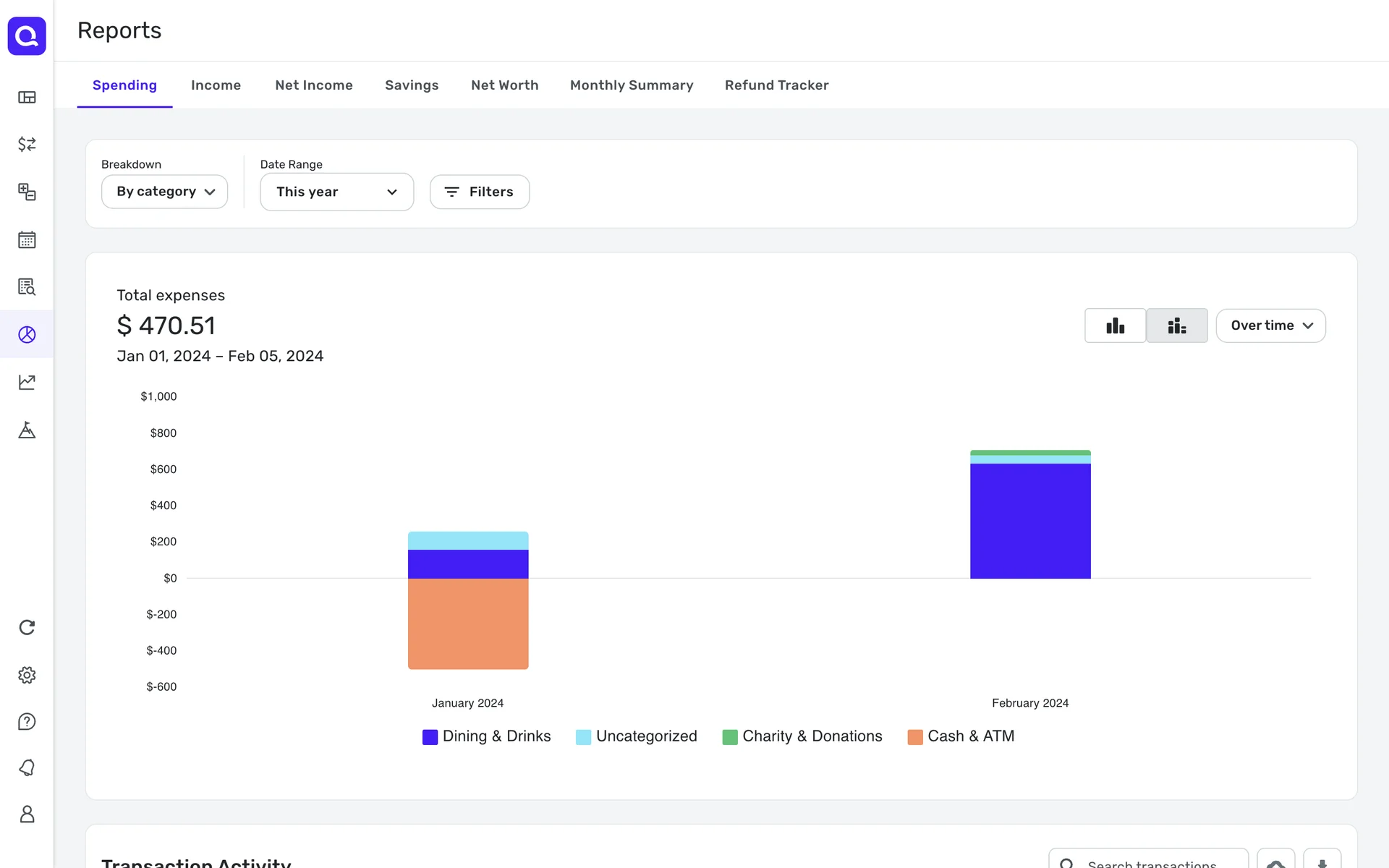
Task: Click the Cash & ATM legend swatch
Action: pyautogui.click(x=914, y=737)
